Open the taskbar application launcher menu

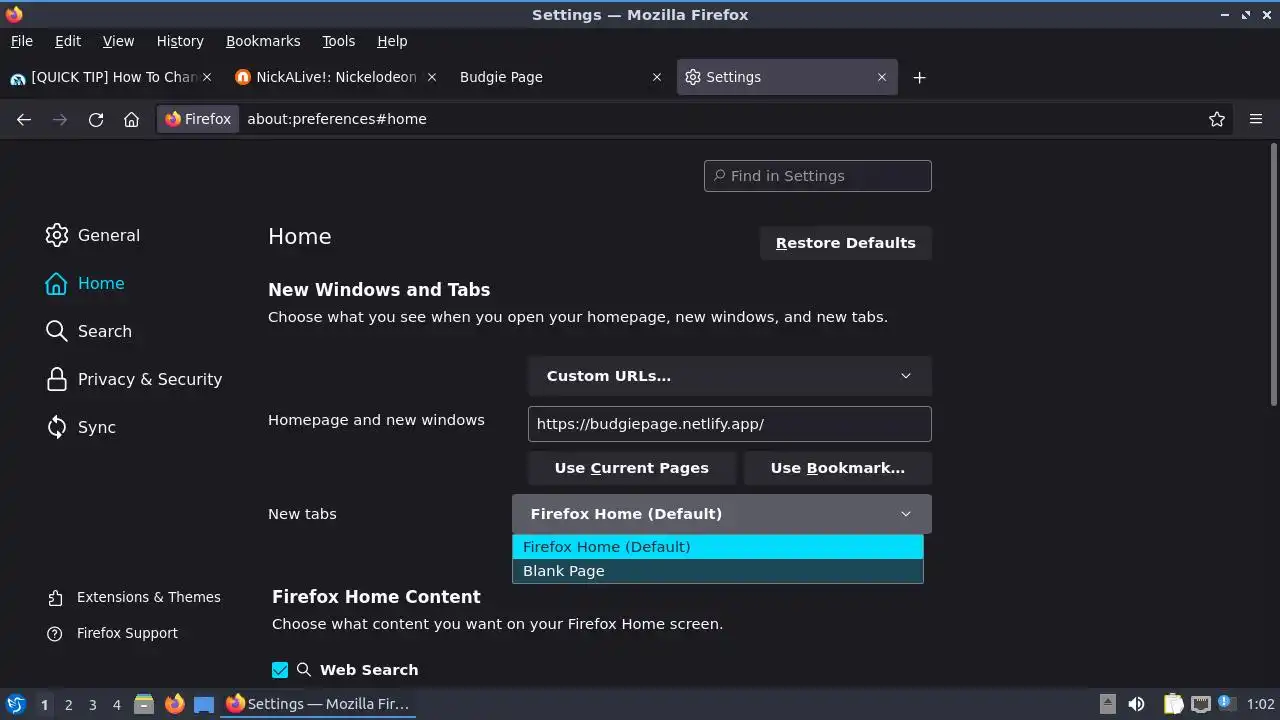(x=15, y=704)
